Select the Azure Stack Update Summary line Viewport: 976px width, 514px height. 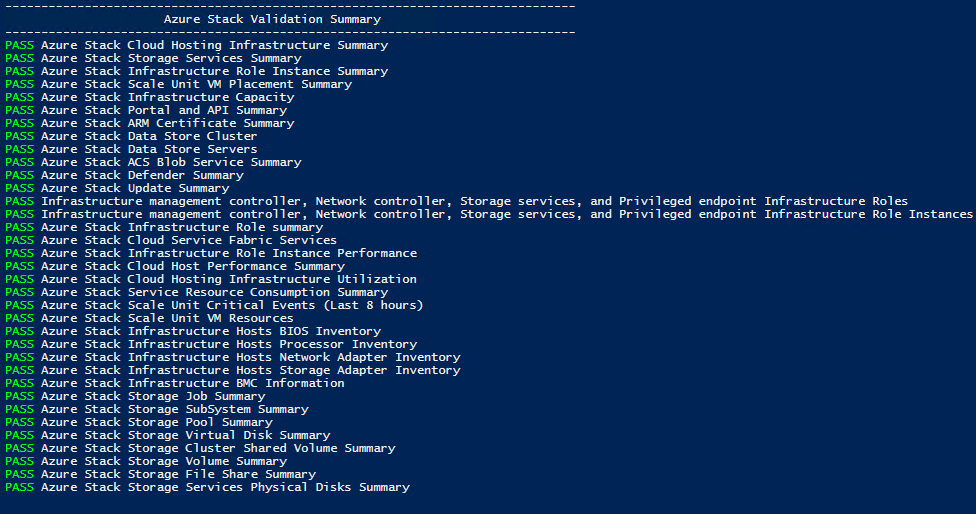[117, 189]
